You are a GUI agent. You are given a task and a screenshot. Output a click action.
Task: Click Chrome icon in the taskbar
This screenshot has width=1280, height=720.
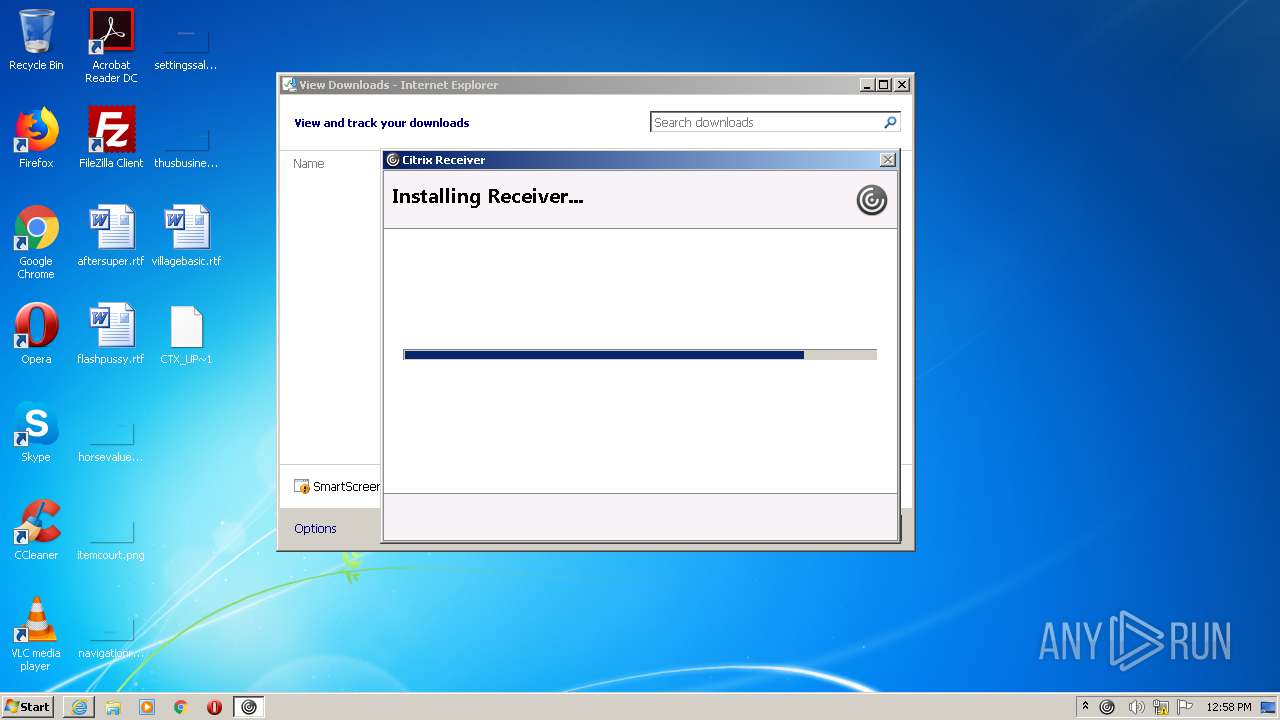pos(181,707)
